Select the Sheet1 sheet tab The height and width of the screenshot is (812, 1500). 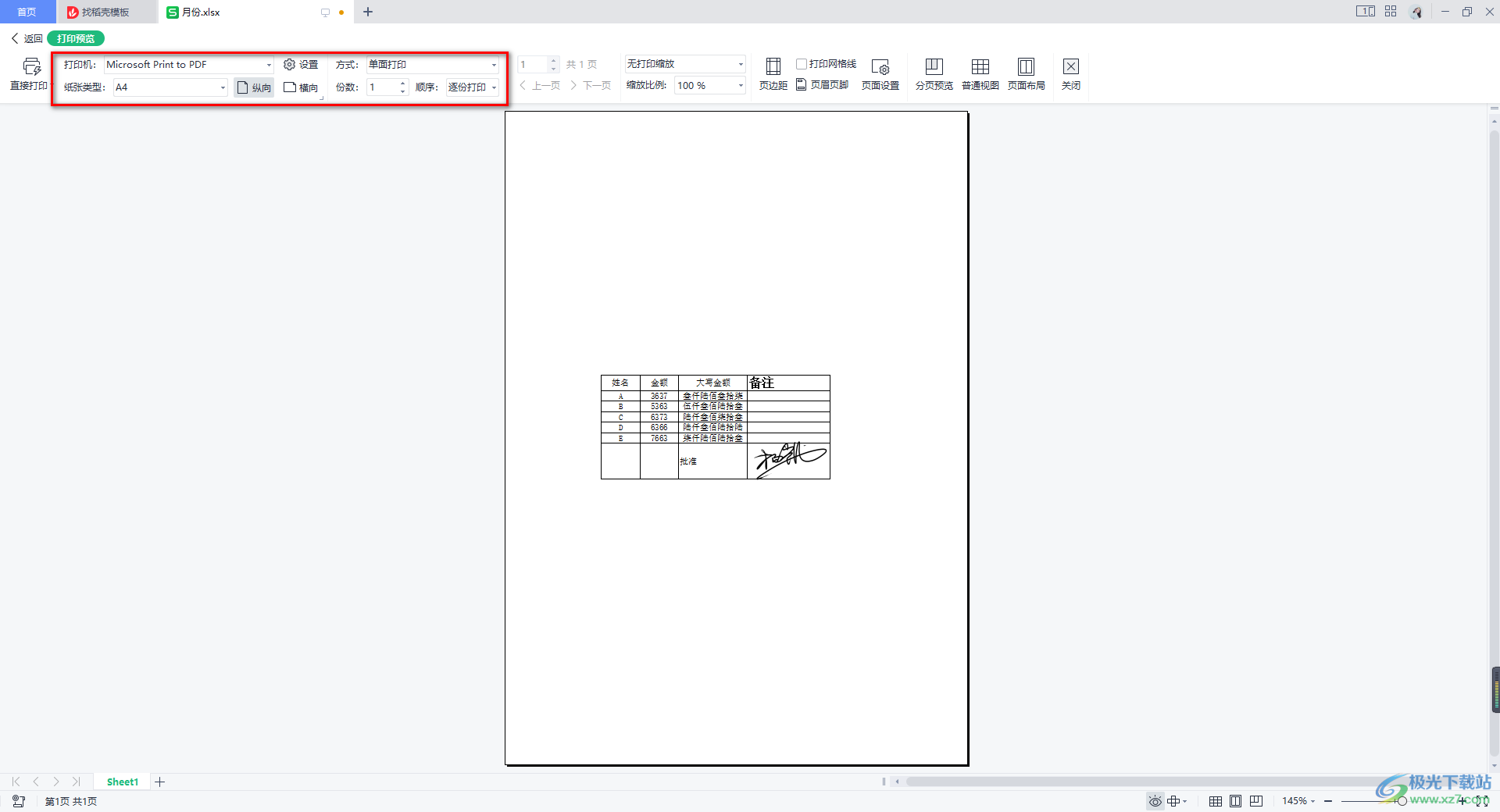[x=123, y=782]
